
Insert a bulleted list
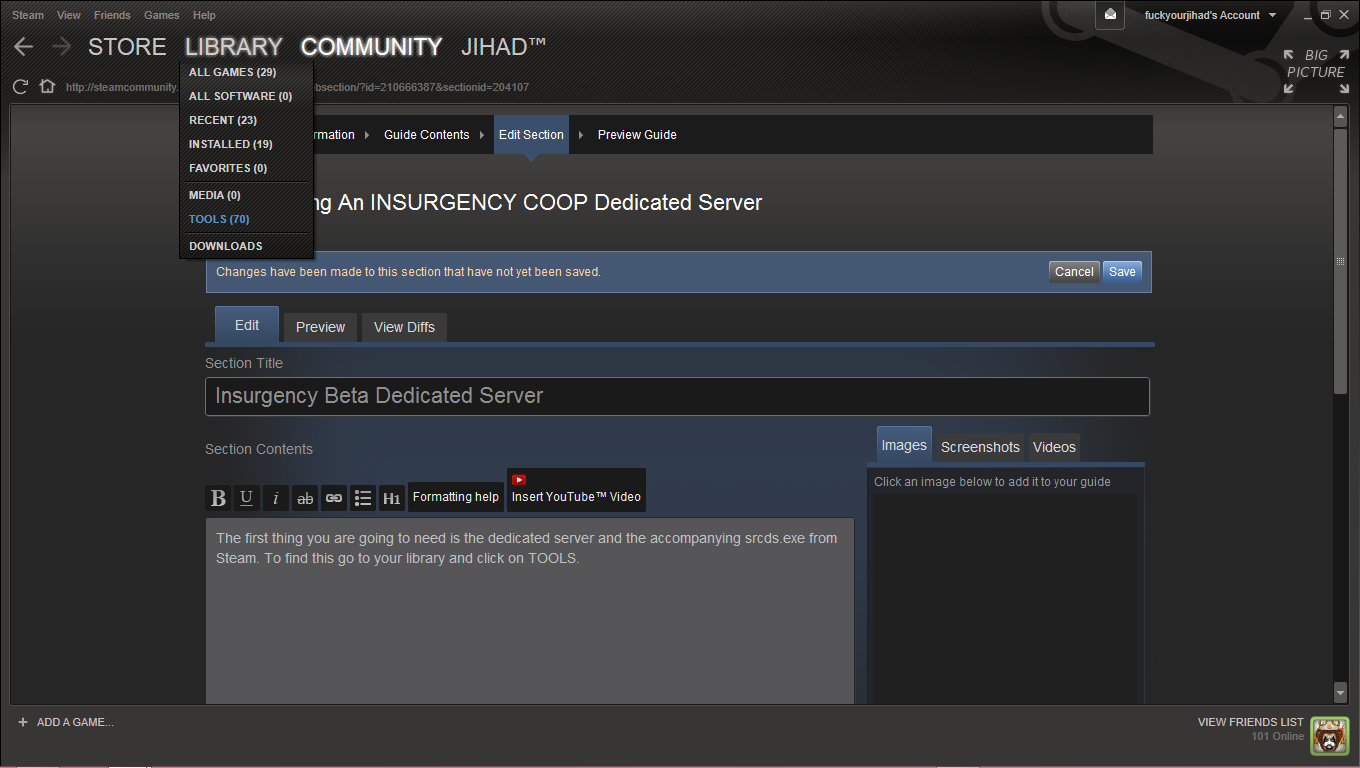[363, 498]
